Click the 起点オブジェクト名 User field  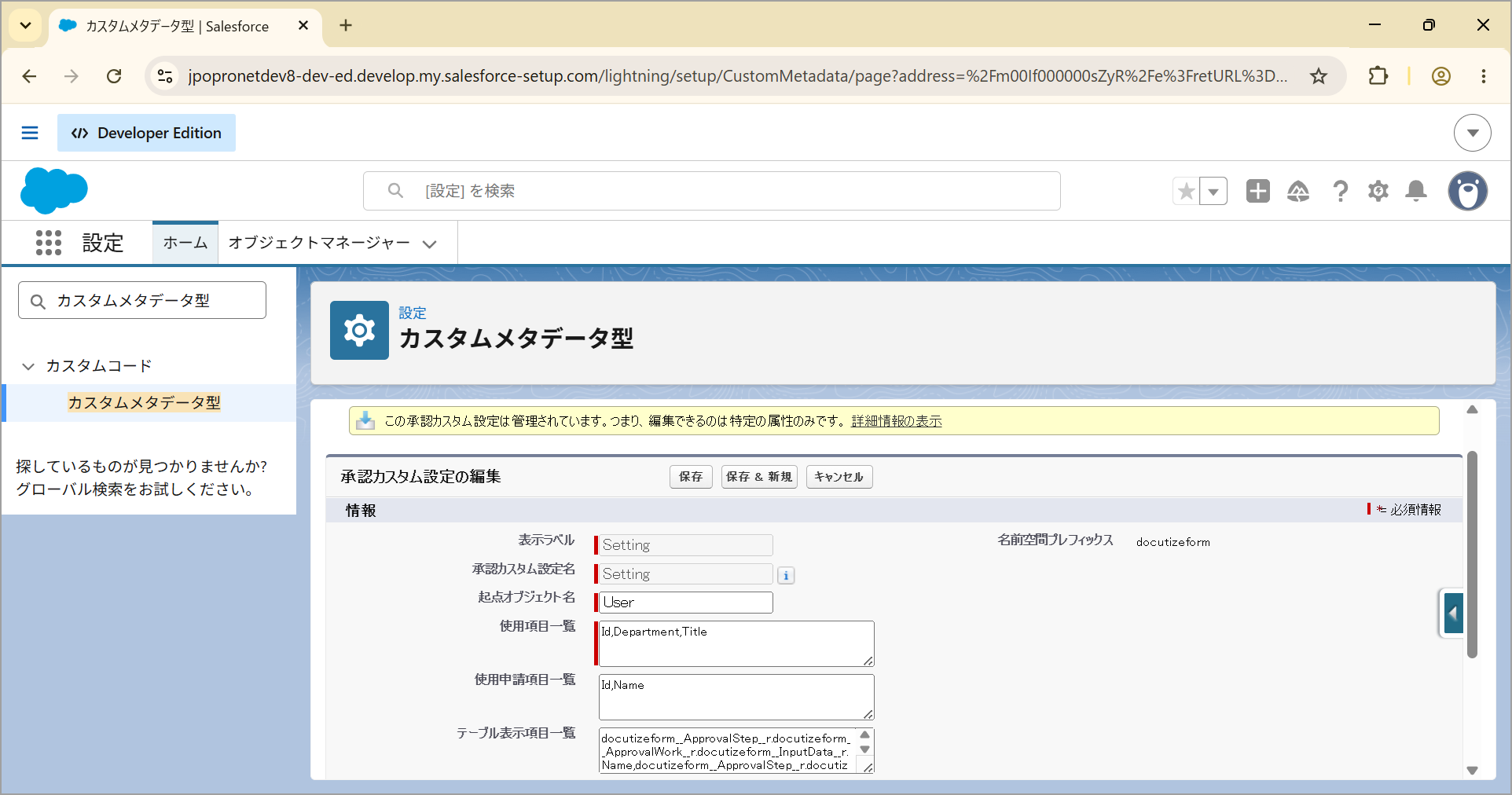pyautogui.click(x=686, y=603)
